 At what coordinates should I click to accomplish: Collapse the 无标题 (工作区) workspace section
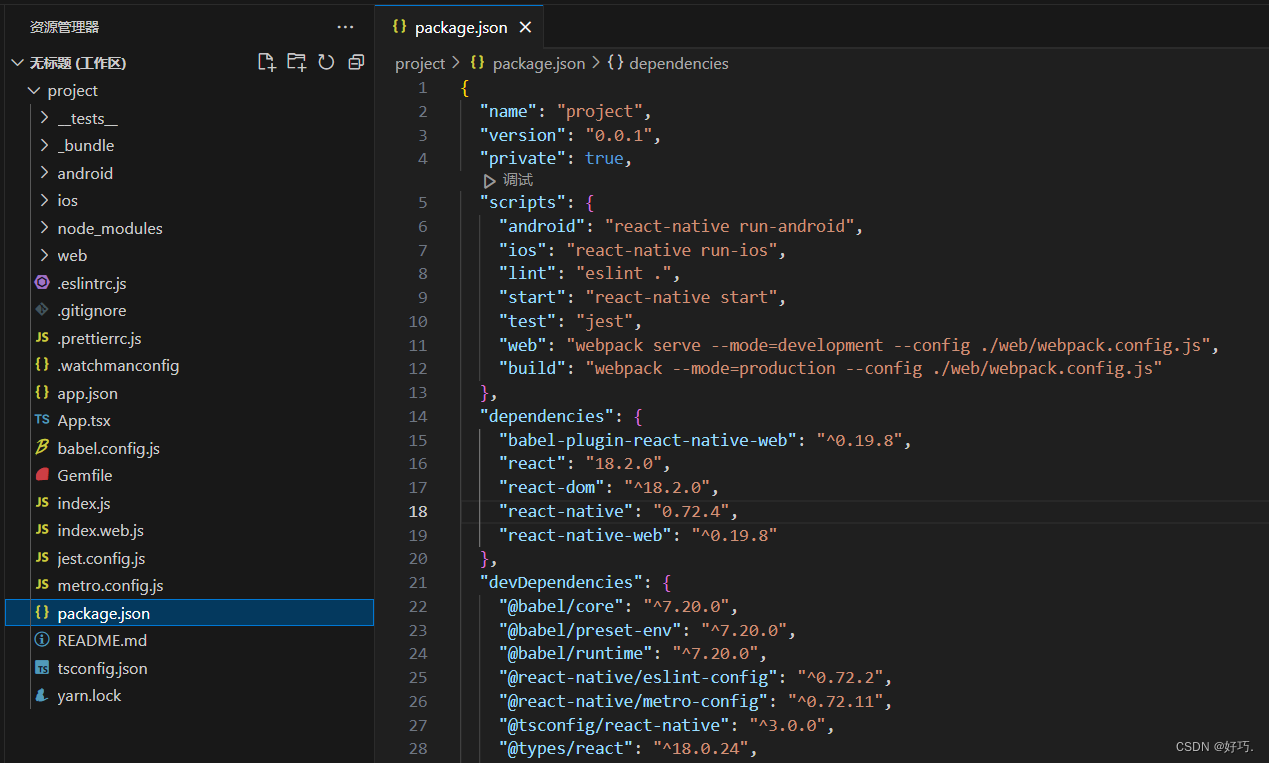(17, 63)
